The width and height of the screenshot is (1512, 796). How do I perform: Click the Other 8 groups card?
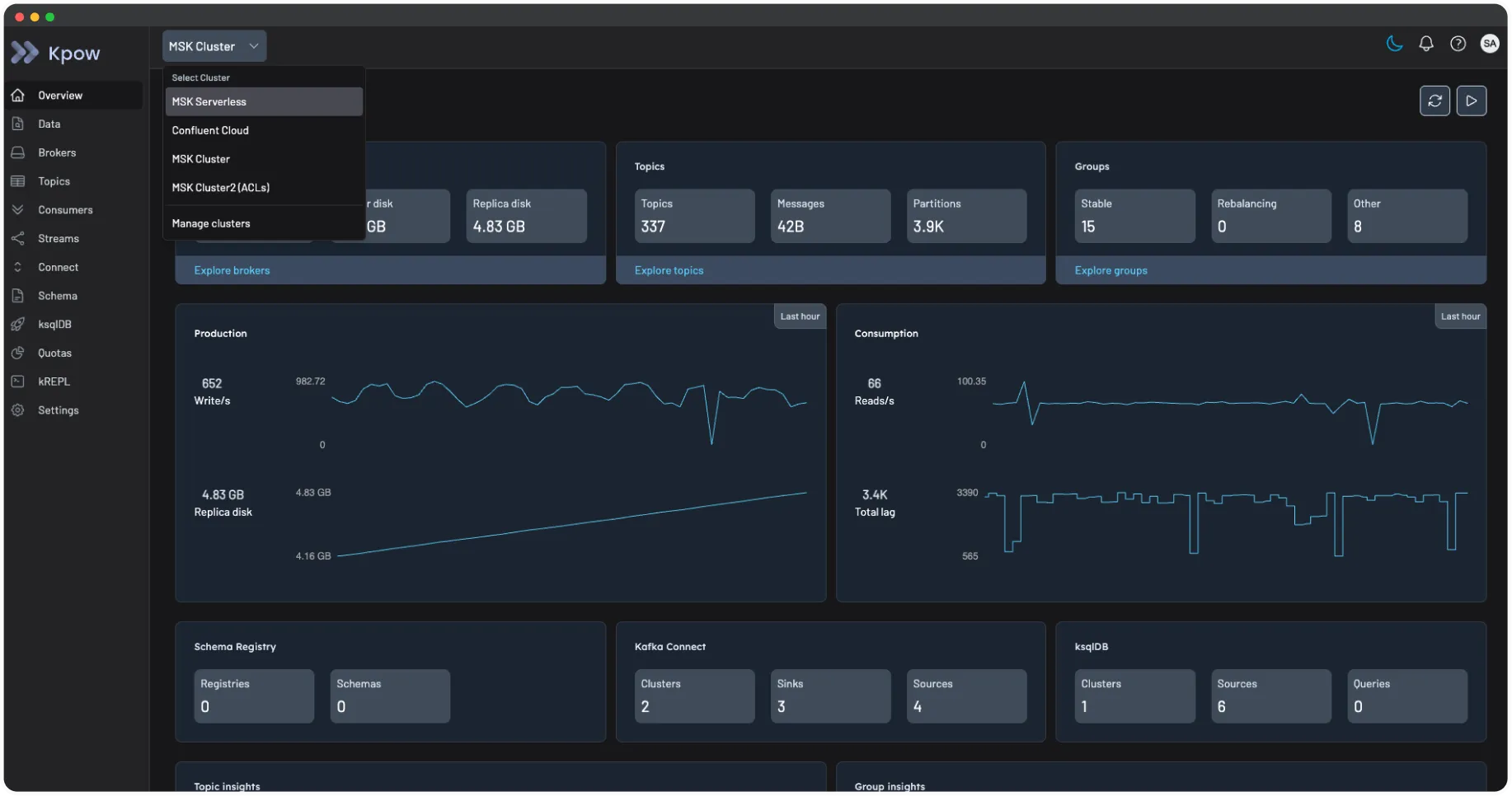point(1406,216)
